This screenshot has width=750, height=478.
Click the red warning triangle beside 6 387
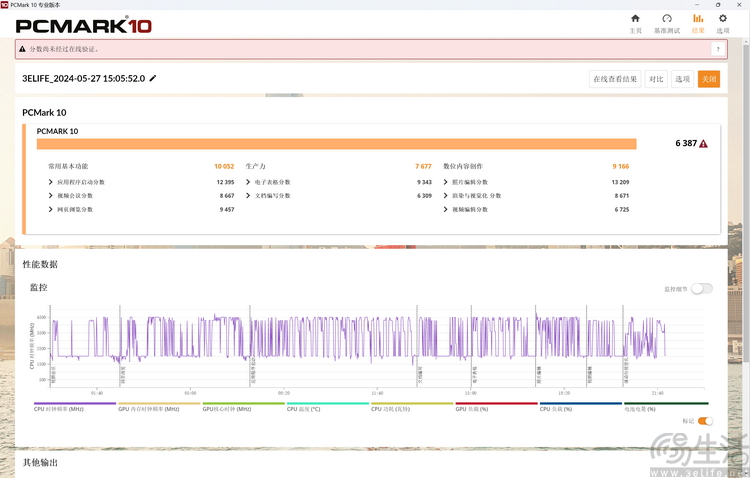704,144
